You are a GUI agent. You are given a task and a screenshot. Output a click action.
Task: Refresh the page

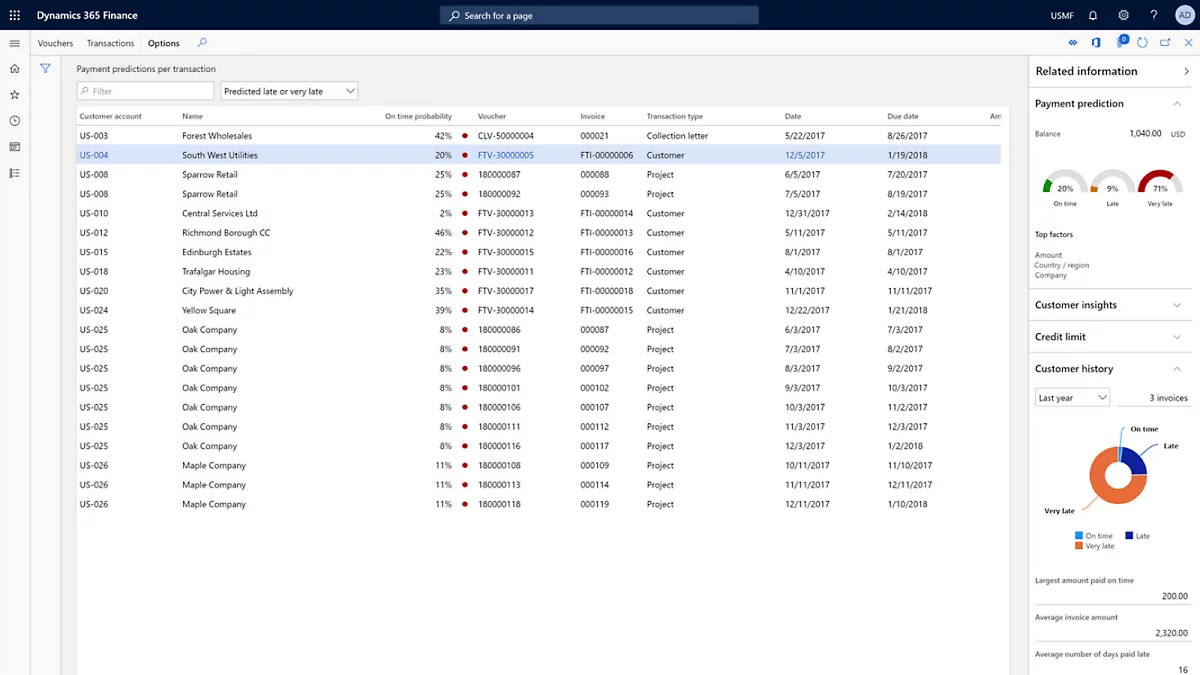[1142, 43]
